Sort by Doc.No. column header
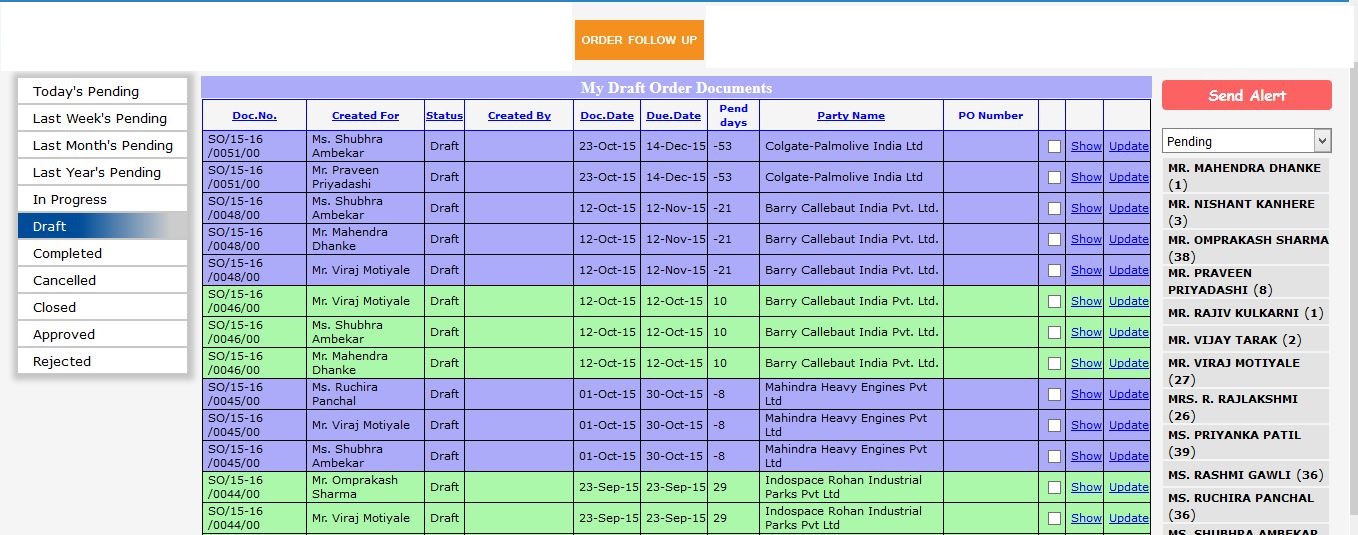Viewport: 1358px width, 535px height. click(254, 115)
